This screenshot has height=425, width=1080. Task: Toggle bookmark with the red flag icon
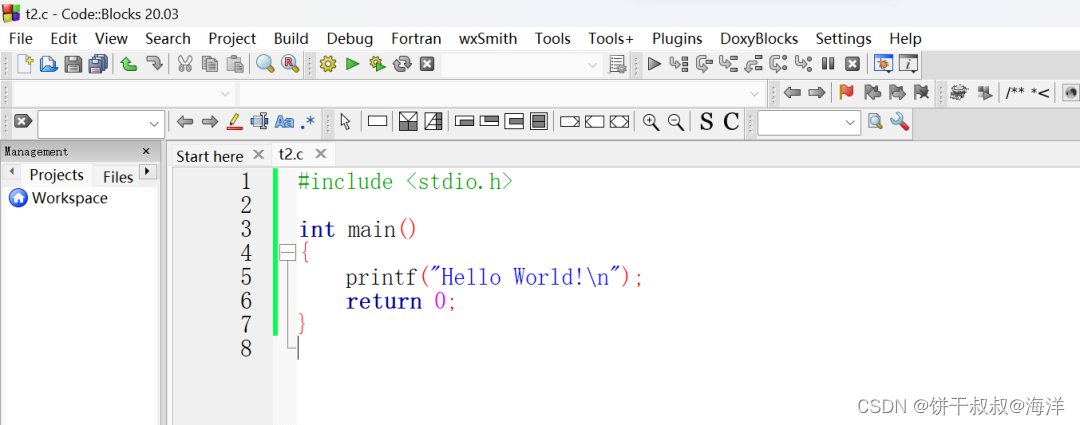[847, 92]
